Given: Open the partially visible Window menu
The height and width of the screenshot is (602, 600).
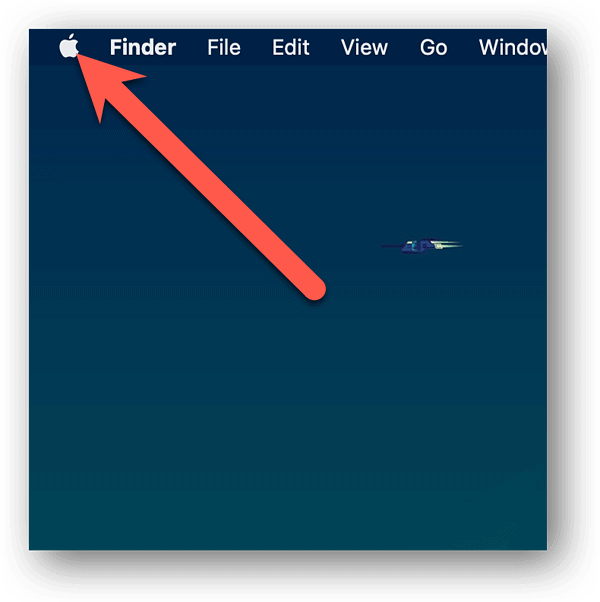Looking at the screenshot, I should click(513, 47).
